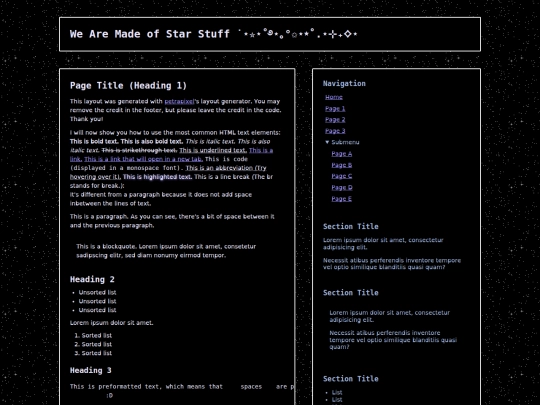Click the 'Heading 2' heading
This screenshot has width=540, height=405.
(x=92, y=279)
